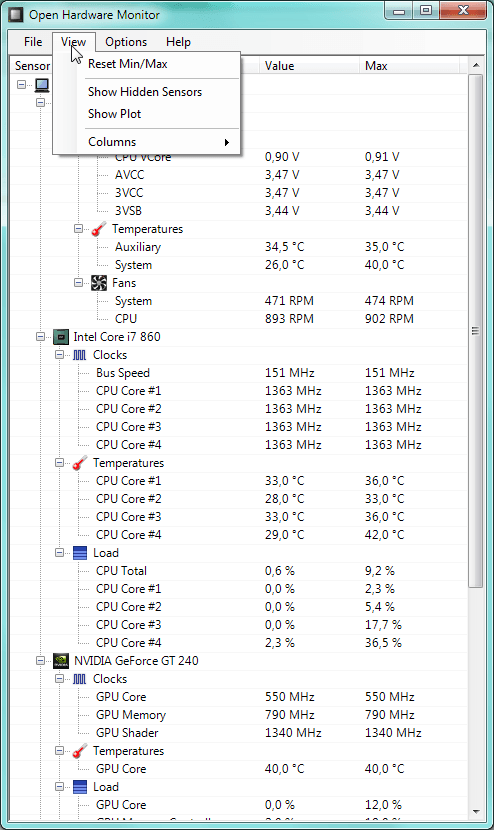Collapse the NVIDIA GeForce GT 240 node

click(40, 661)
